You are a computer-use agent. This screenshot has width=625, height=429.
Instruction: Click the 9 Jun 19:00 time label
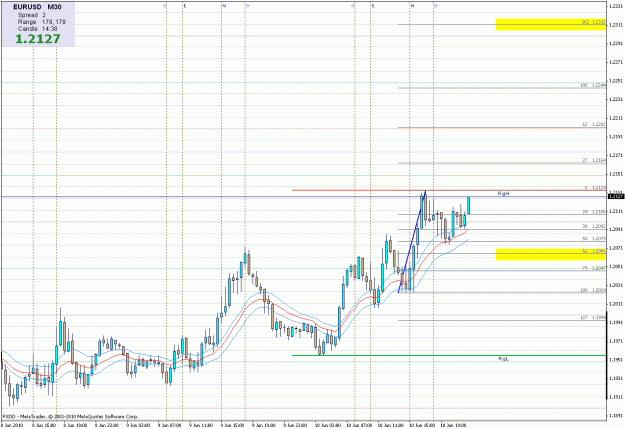click(x=264, y=425)
